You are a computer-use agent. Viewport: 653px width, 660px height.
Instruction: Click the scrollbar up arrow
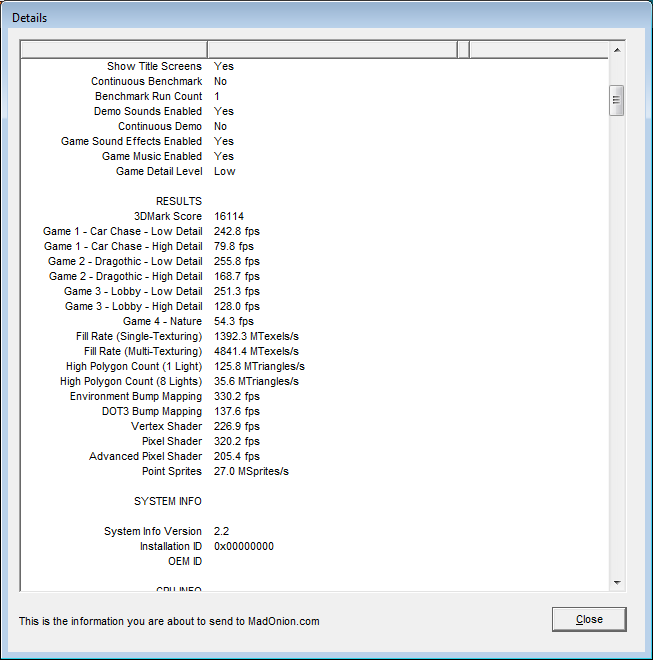click(617, 50)
